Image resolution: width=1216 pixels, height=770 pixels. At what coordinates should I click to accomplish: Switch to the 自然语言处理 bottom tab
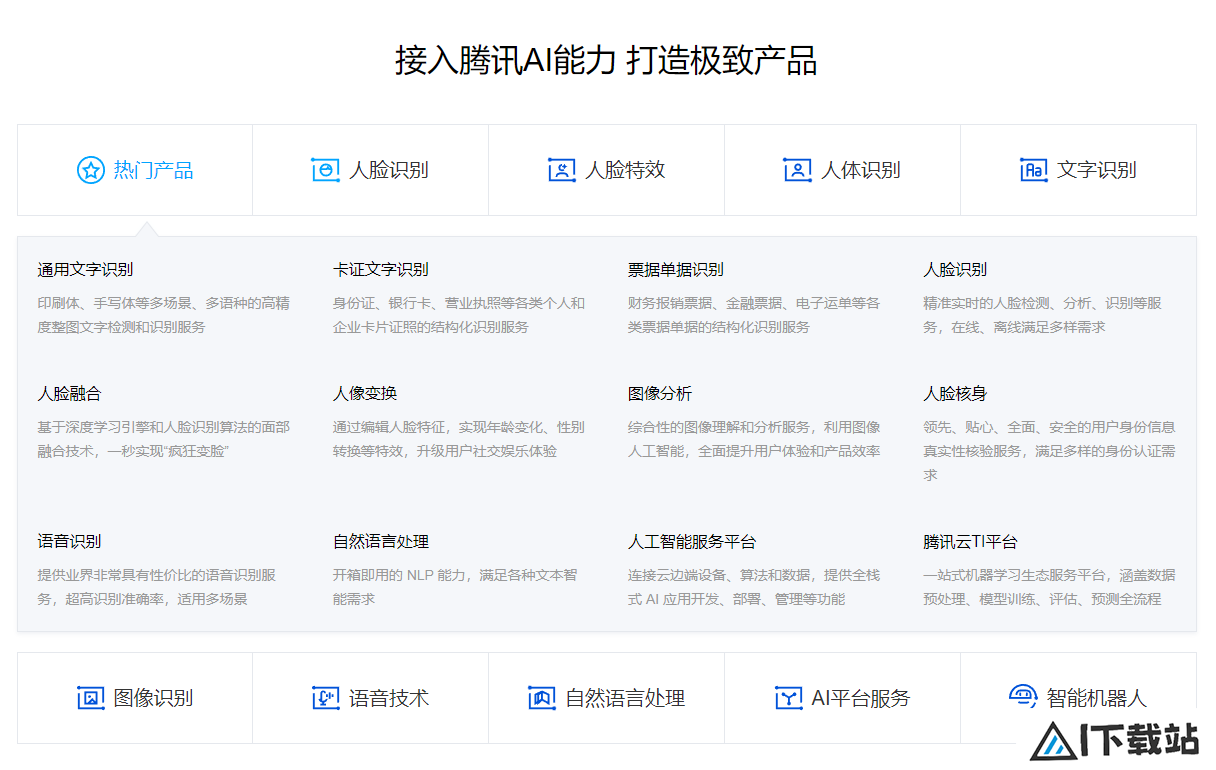pos(607,698)
